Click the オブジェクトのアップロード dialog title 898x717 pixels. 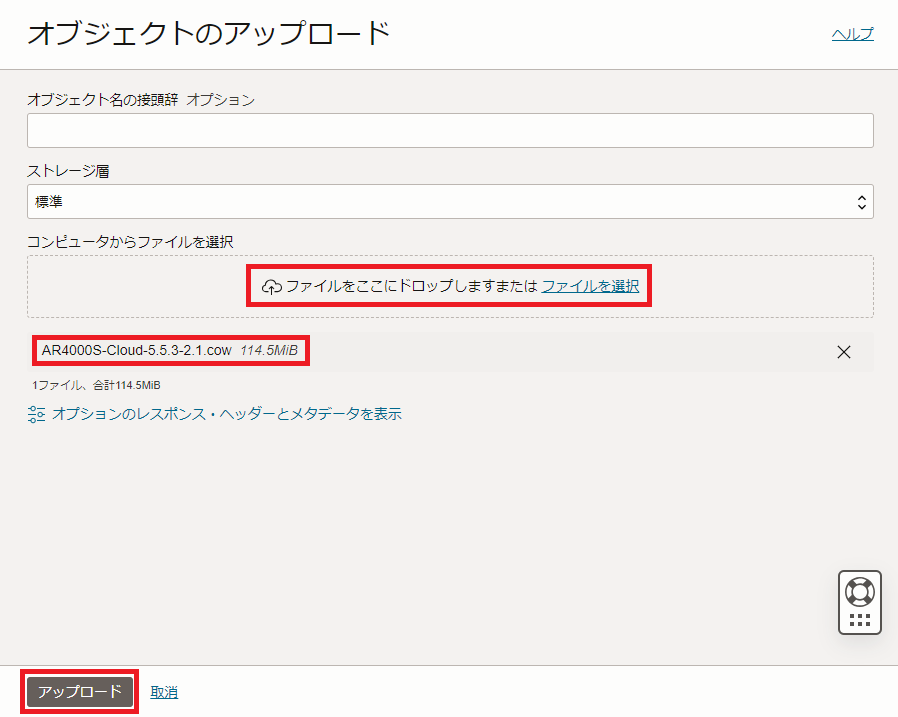coord(208,34)
